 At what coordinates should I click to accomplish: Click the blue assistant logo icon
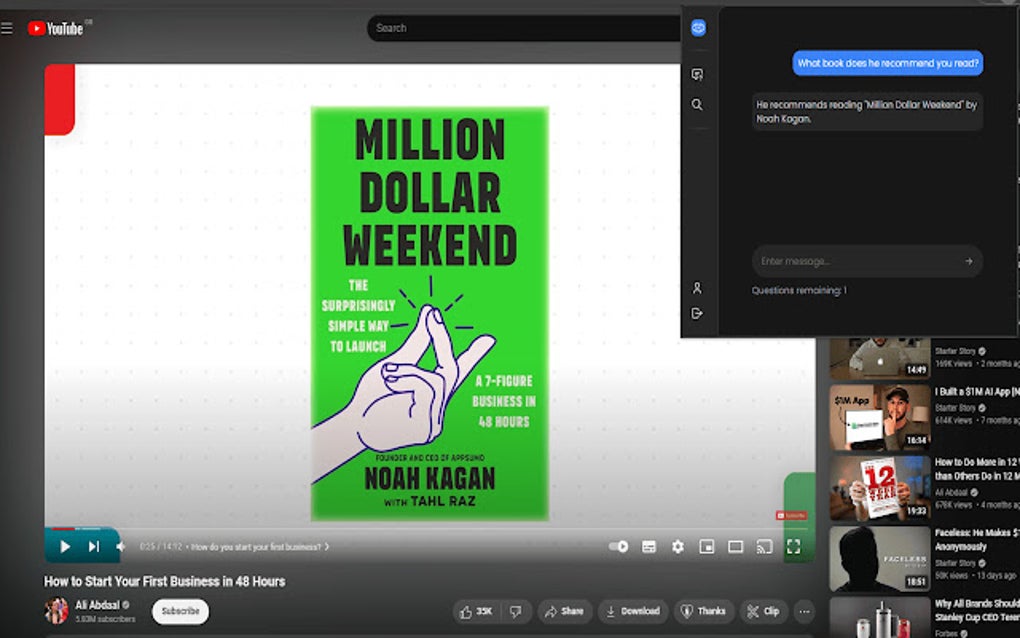tap(698, 28)
